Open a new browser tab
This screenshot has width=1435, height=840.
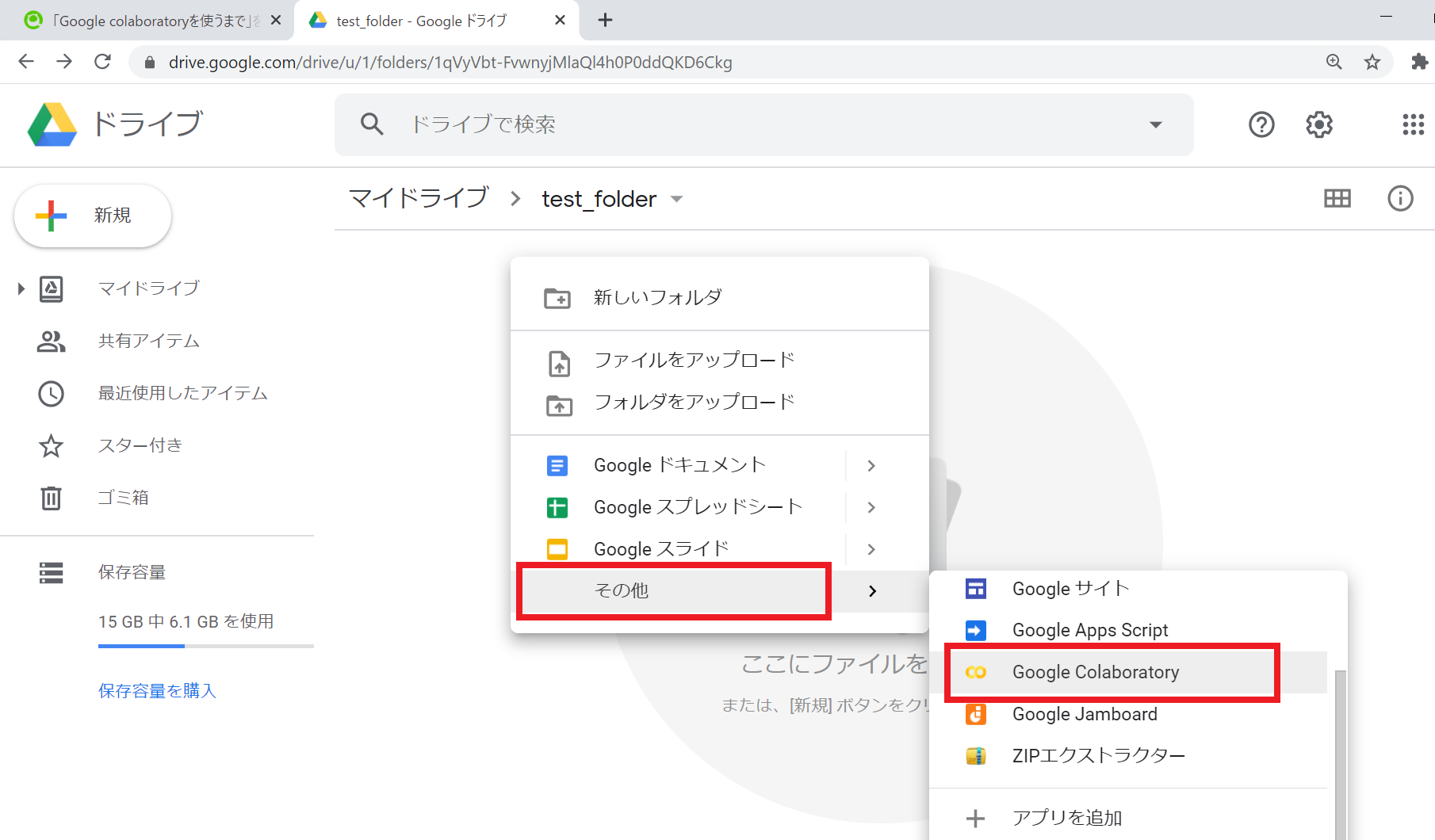coord(605,21)
